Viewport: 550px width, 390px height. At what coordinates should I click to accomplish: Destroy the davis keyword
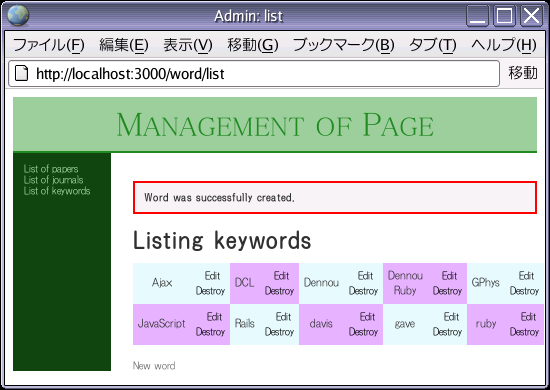pos(363,332)
